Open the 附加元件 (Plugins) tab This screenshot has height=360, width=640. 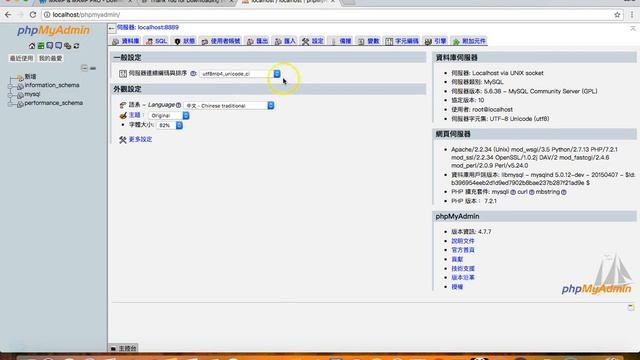[469, 41]
